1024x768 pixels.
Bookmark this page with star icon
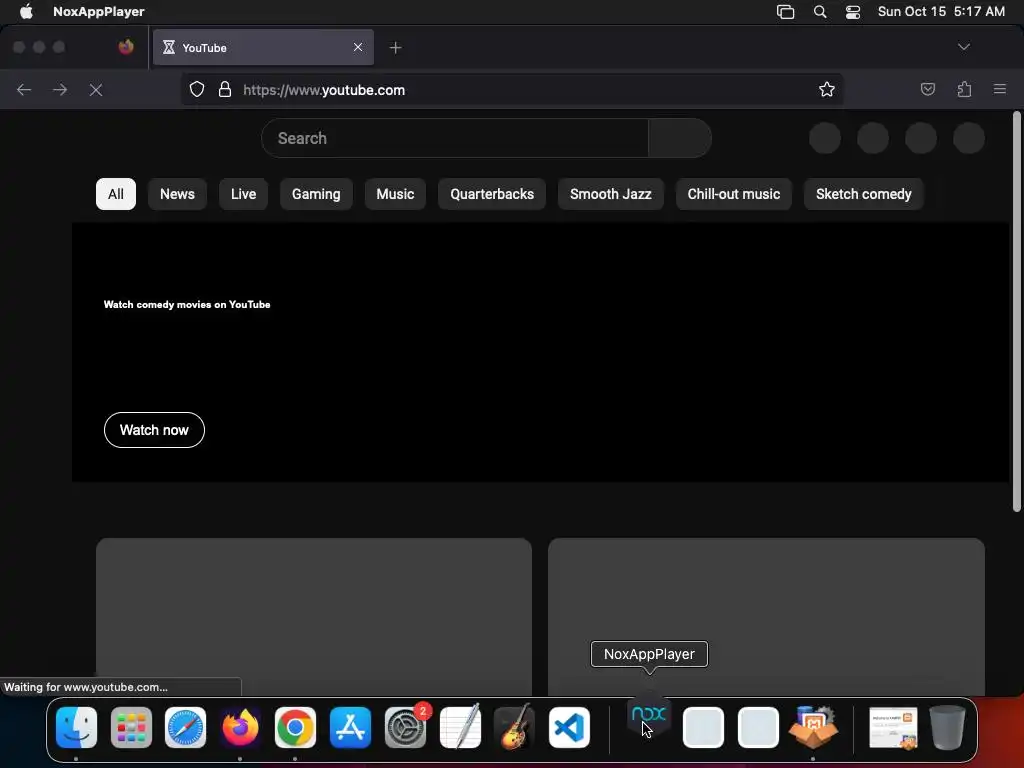click(x=826, y=89)
